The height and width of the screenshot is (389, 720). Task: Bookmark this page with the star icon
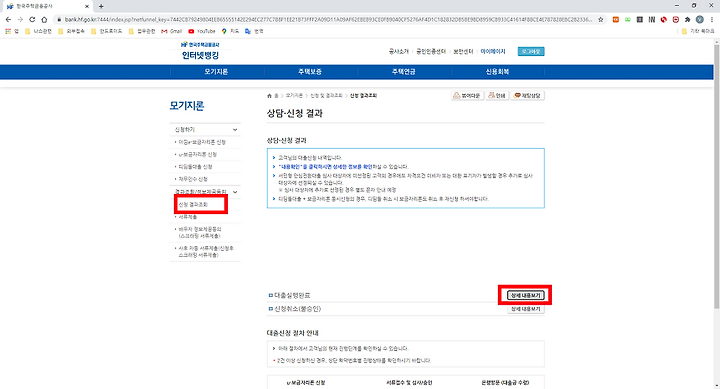tap(601, 19)
